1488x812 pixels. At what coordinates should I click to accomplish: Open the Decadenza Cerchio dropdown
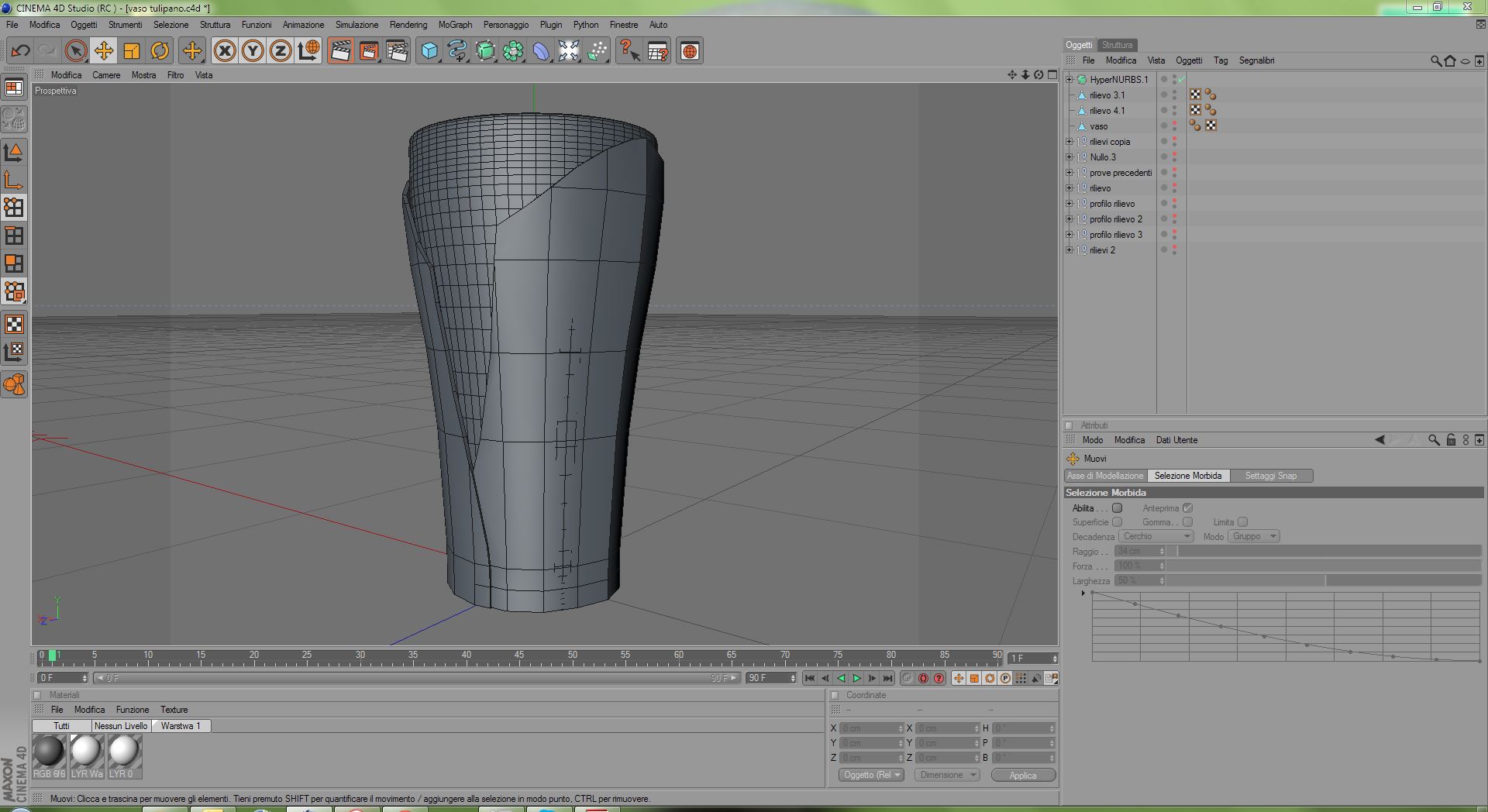tap(1156, 536)
